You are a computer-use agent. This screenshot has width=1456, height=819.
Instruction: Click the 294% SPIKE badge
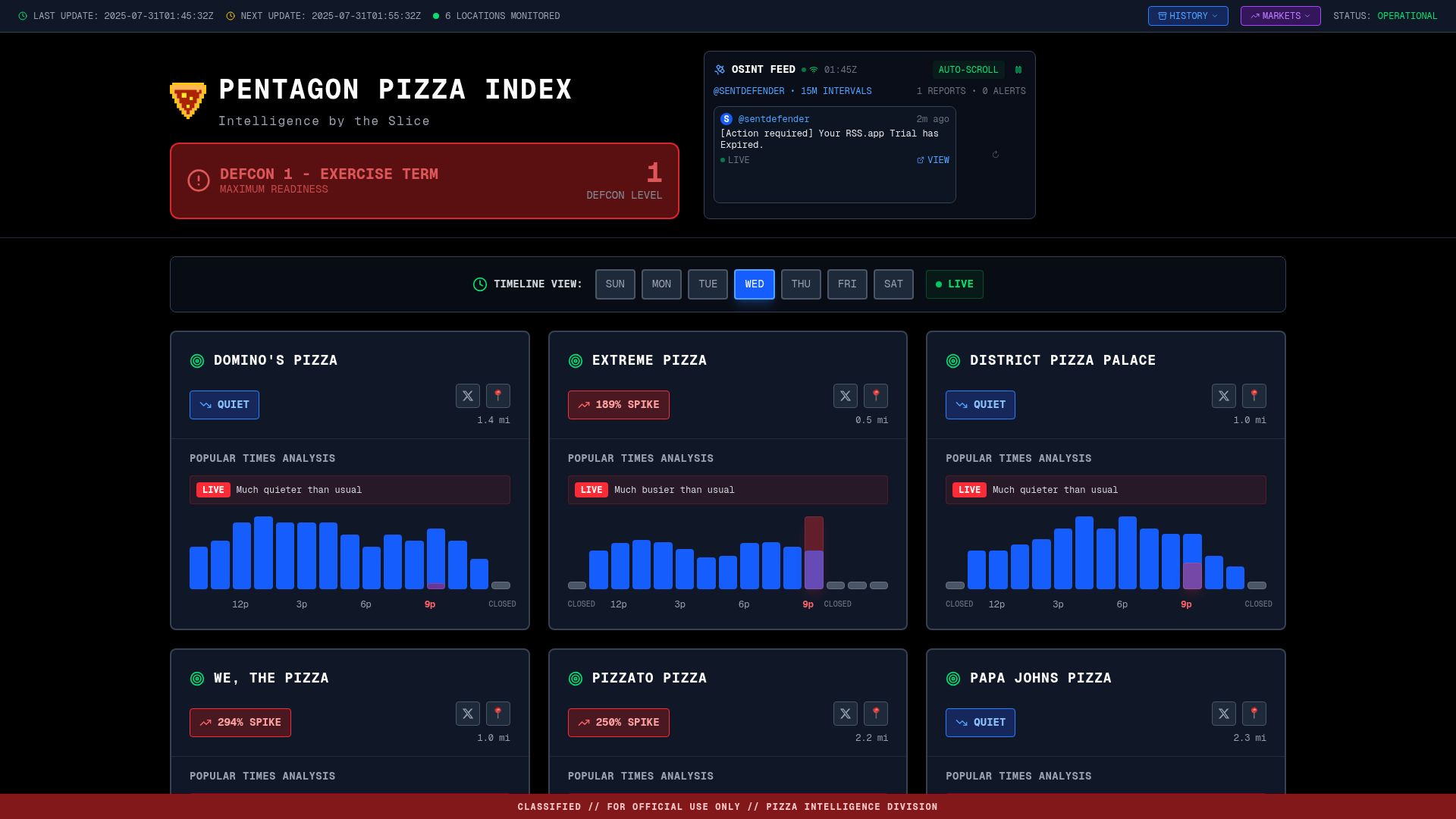240,723
